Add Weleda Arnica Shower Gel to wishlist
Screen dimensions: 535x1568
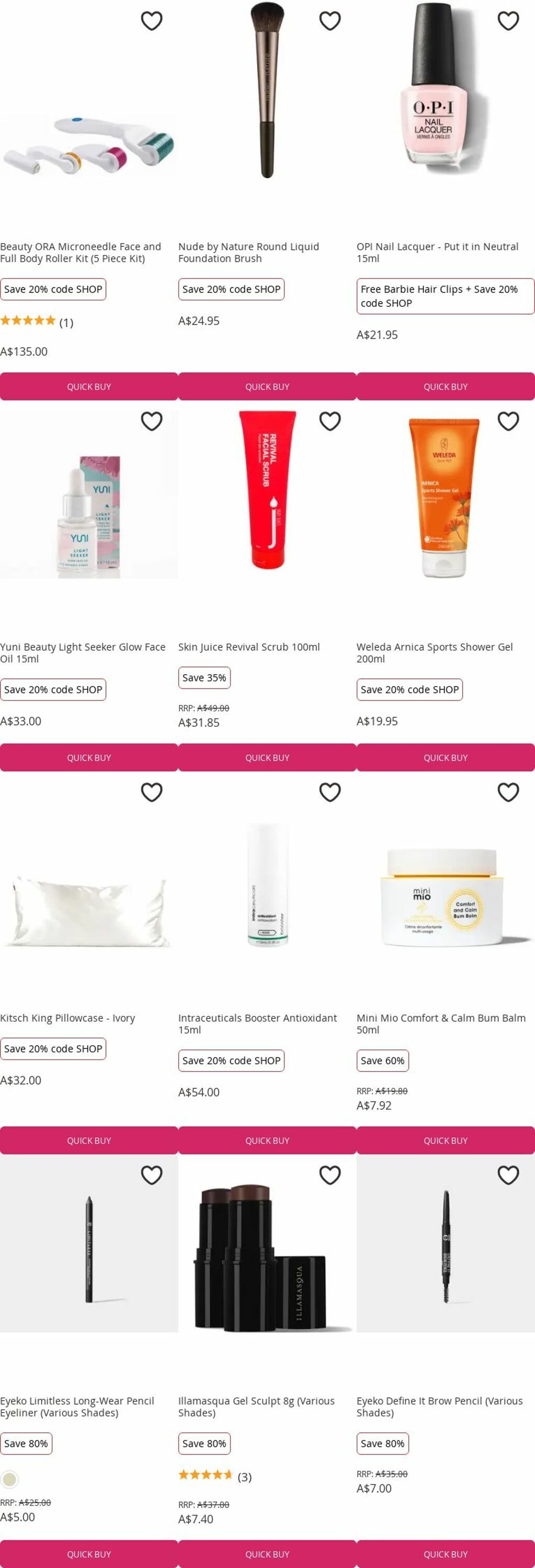(508, 421)
